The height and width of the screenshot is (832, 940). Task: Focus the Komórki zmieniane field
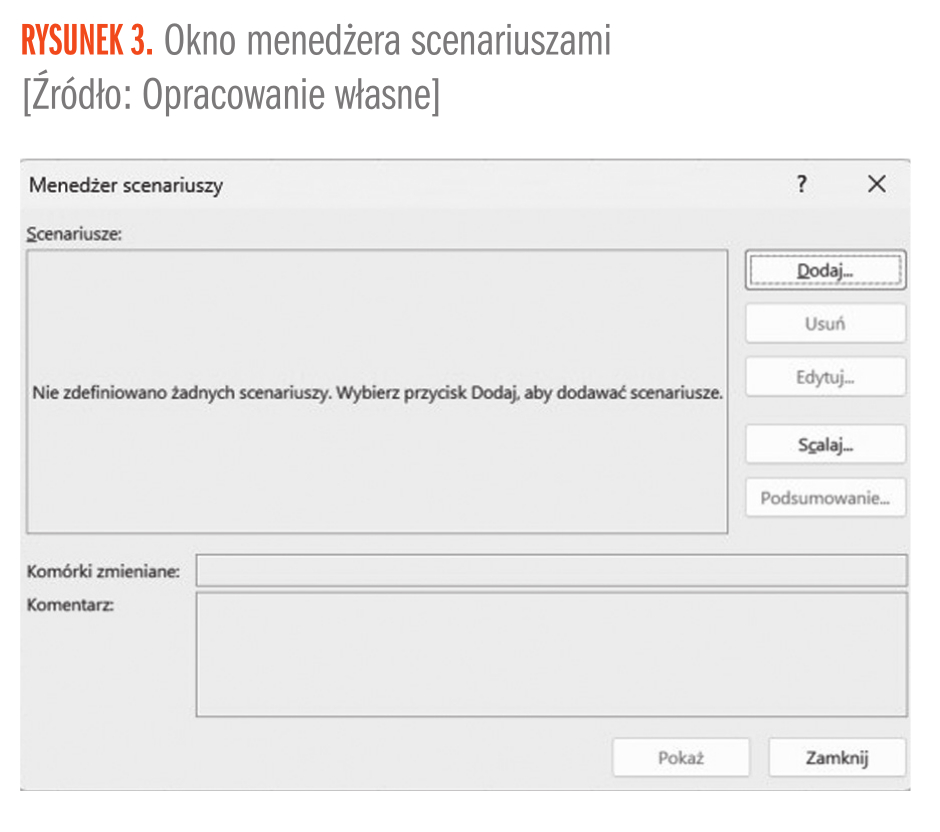[x=552, y=571]
